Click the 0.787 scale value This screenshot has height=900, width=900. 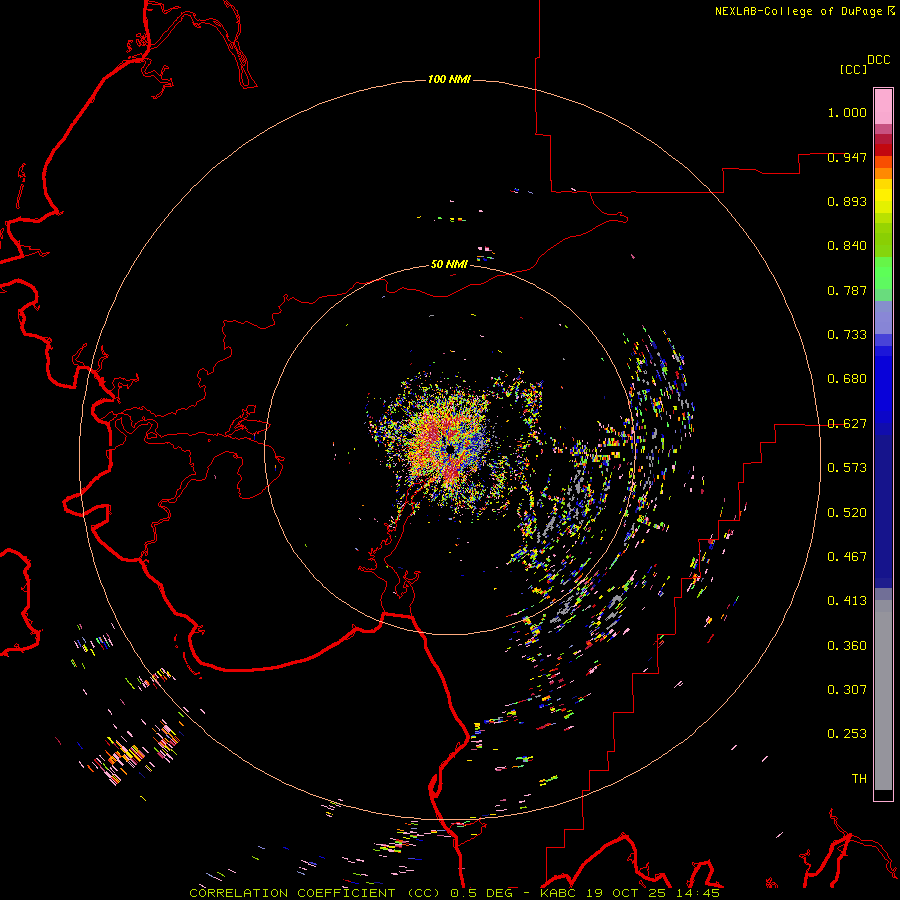click(847, 290)
